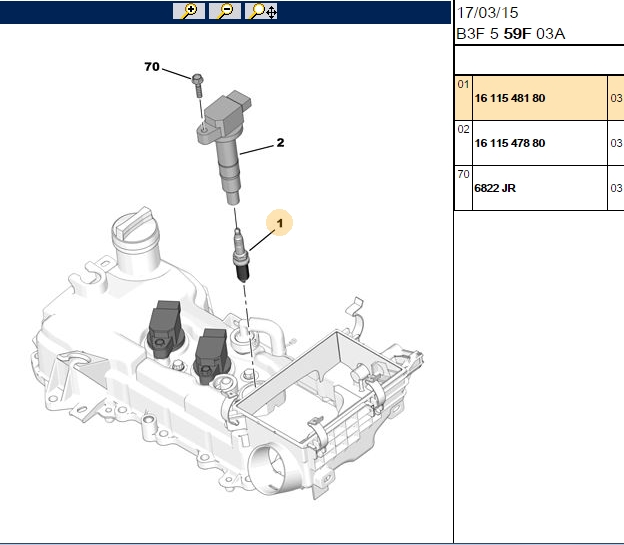624x545 pixels.
Task: Click the mounting bolt illustration
Action: [x=197, y=85]
